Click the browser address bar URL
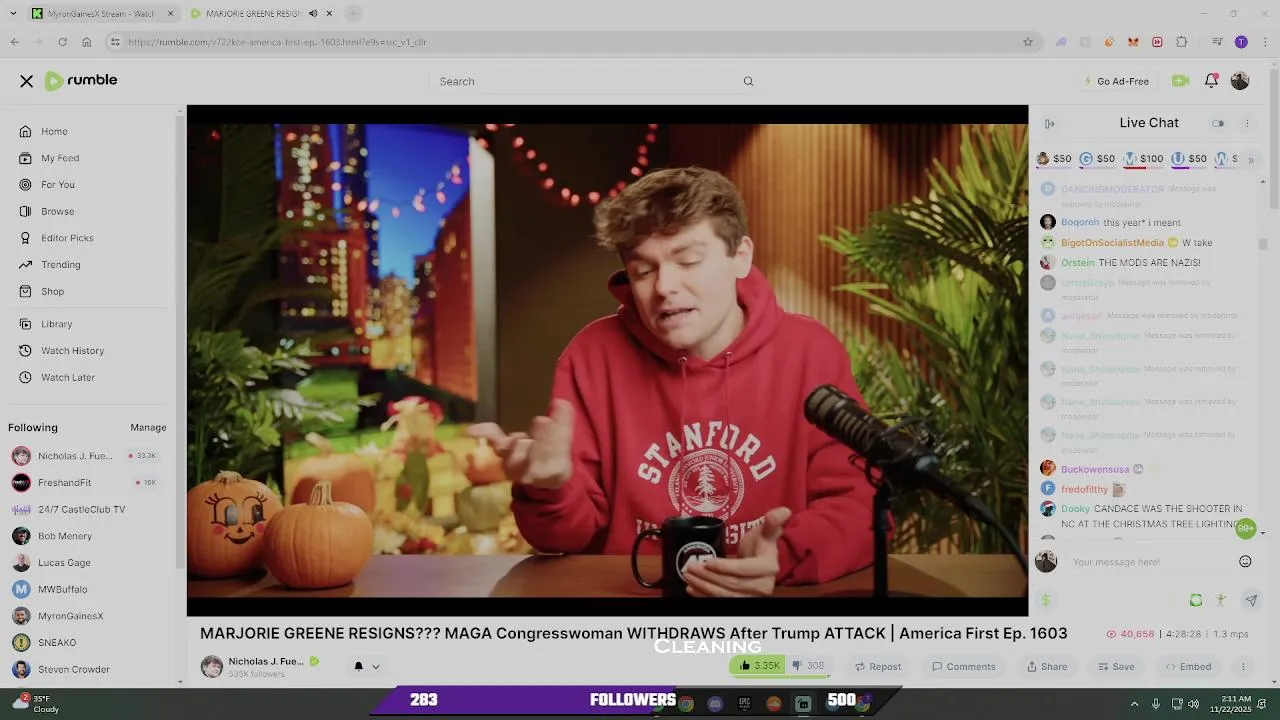 pos(277,42)
